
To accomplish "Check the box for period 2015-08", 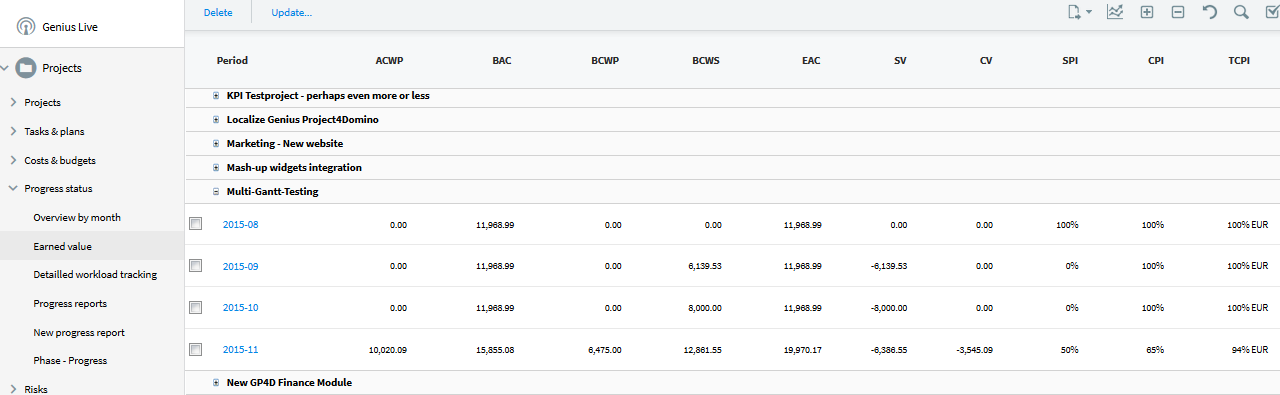I will click(x=196, y=224).
